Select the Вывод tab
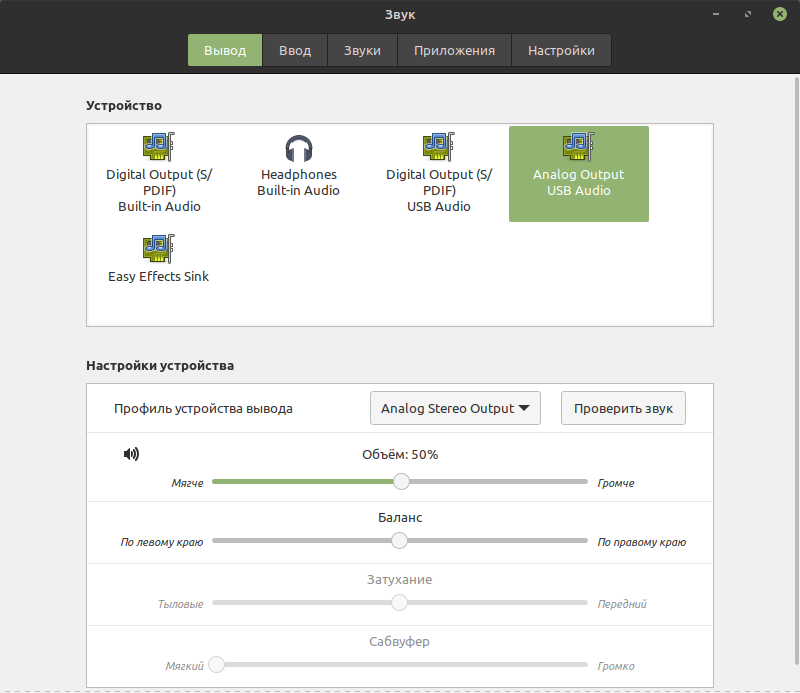This screenshot has height=693, width=800. point(225,51)
